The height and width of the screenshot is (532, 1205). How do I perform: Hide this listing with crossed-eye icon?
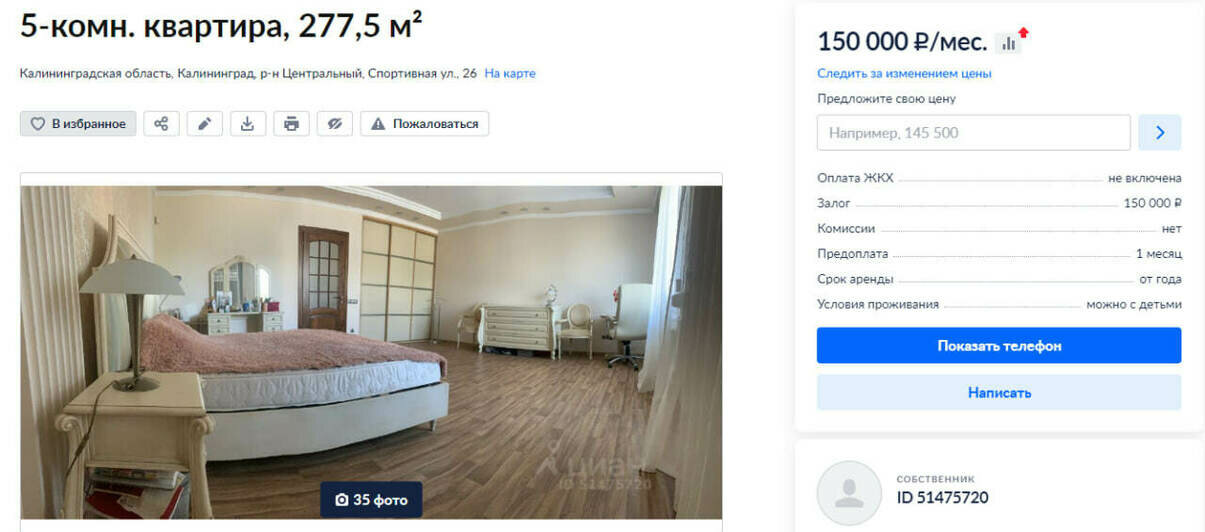(335, 124)
